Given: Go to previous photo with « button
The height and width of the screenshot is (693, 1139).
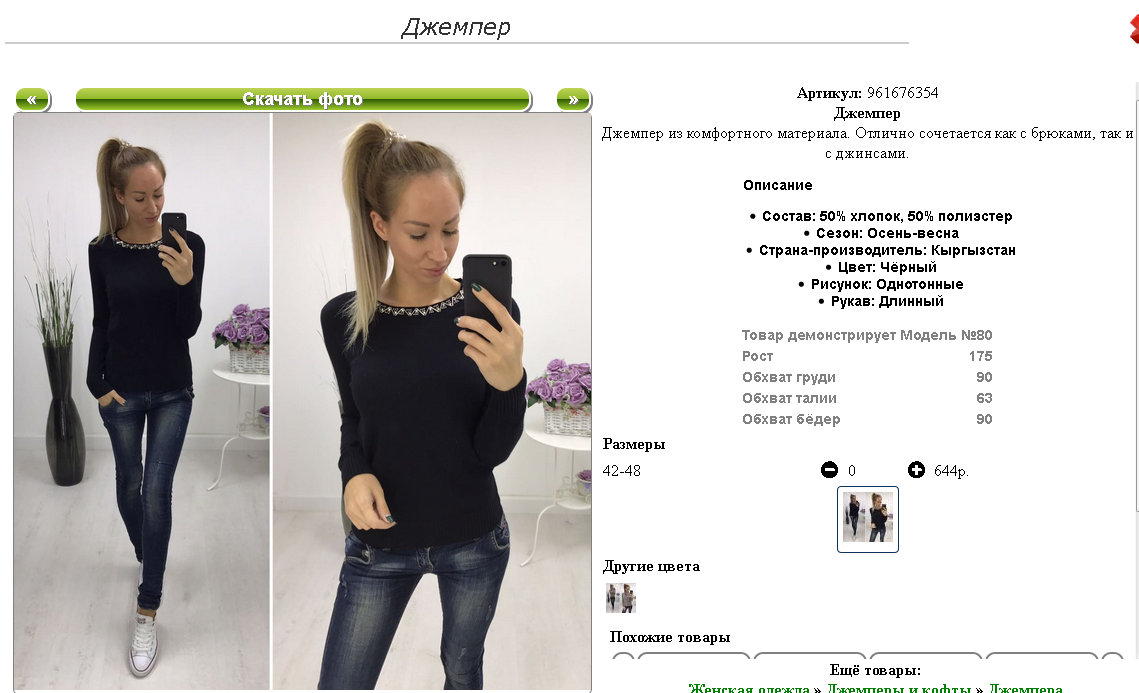Looking at the screenshot, I should point(33,100).
